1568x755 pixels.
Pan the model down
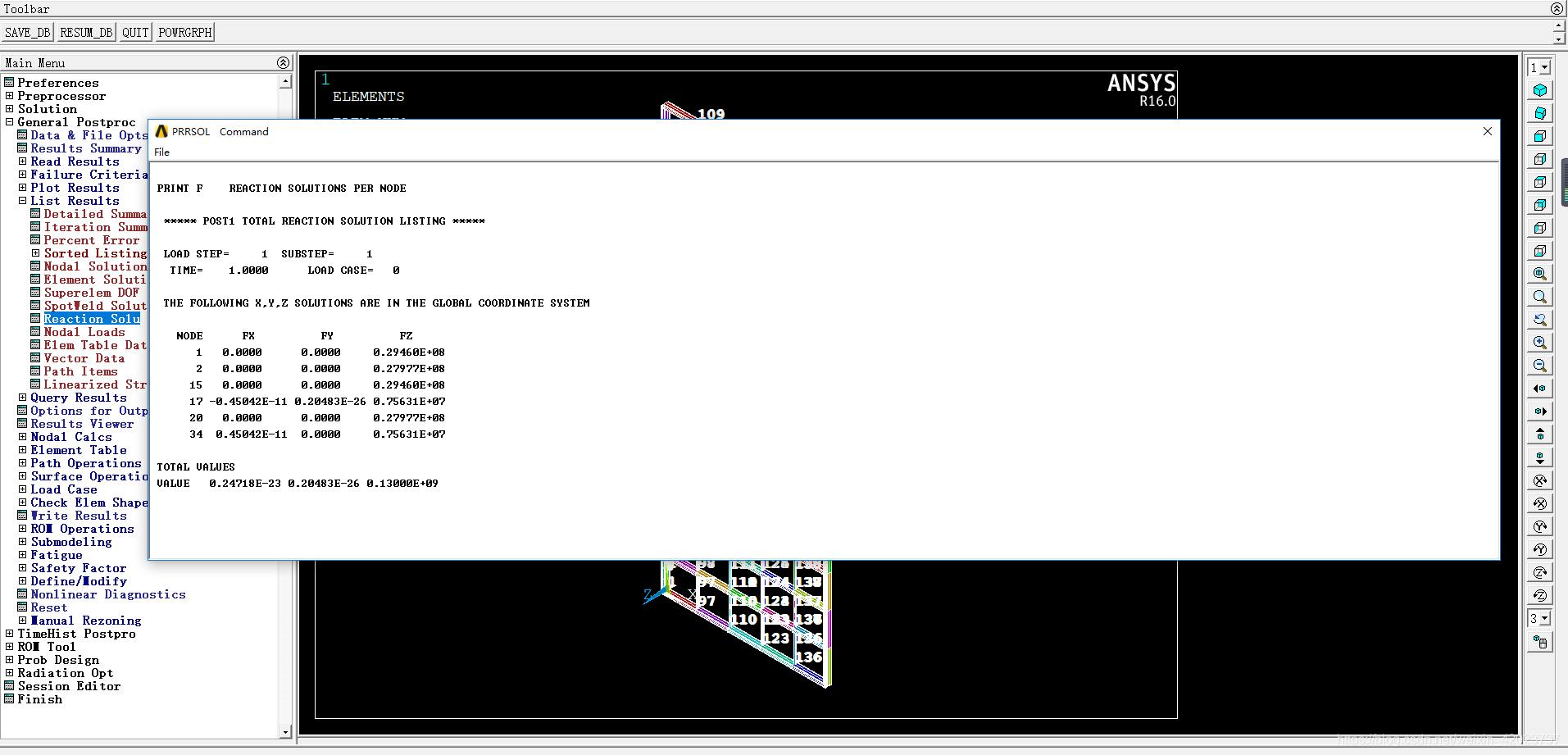1539,457
